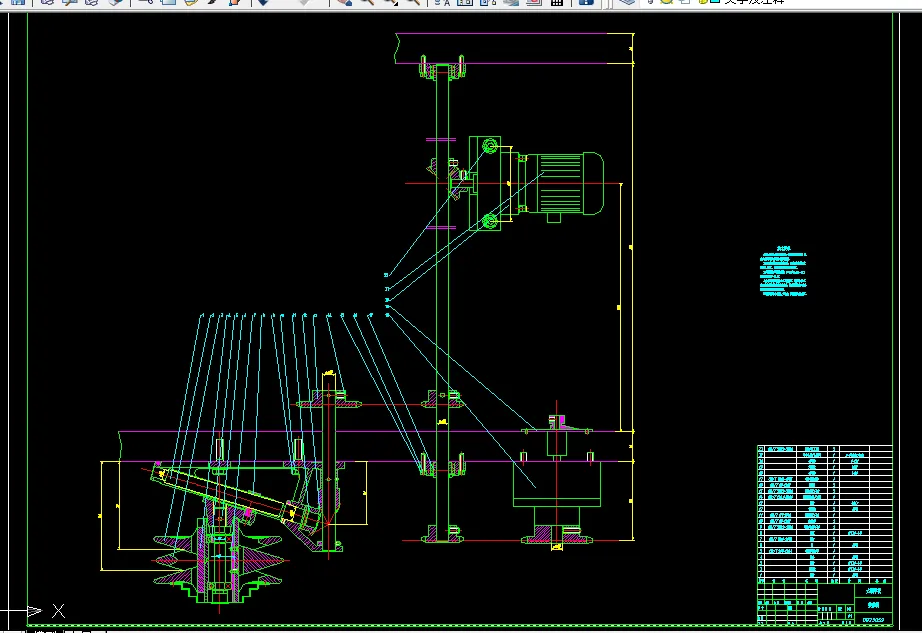Viewport: 922px width, 633px height.
Task: Click the drawing number cell in the title block
Action: coord(873,619)
